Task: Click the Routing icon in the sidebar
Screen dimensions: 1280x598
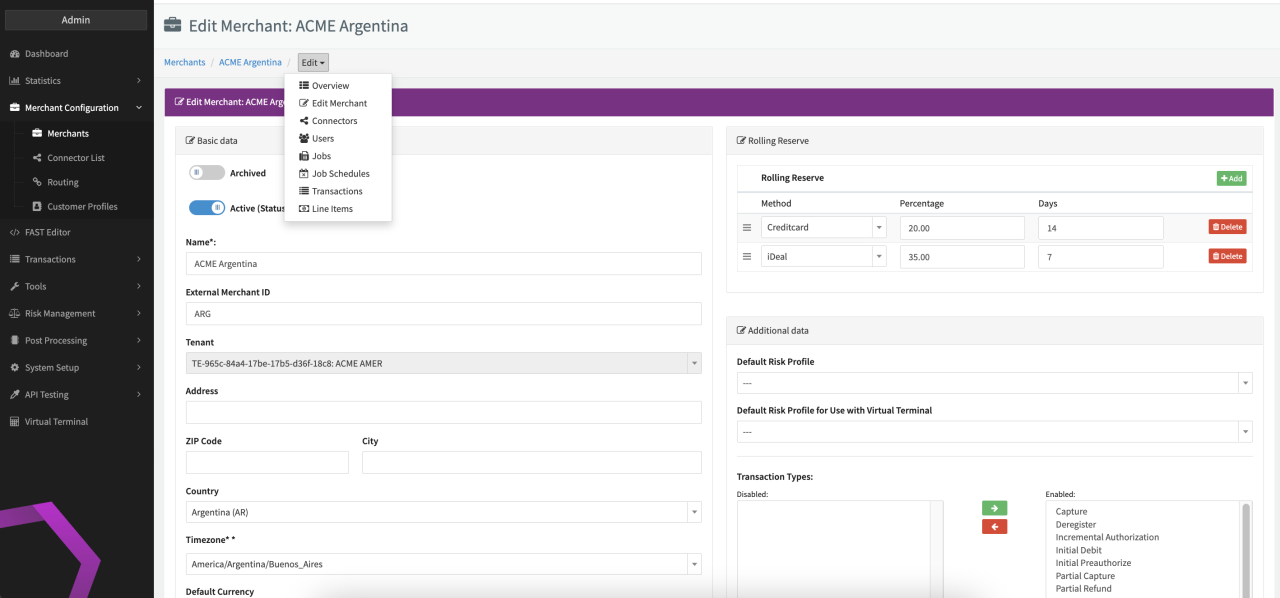Action: 37,182
